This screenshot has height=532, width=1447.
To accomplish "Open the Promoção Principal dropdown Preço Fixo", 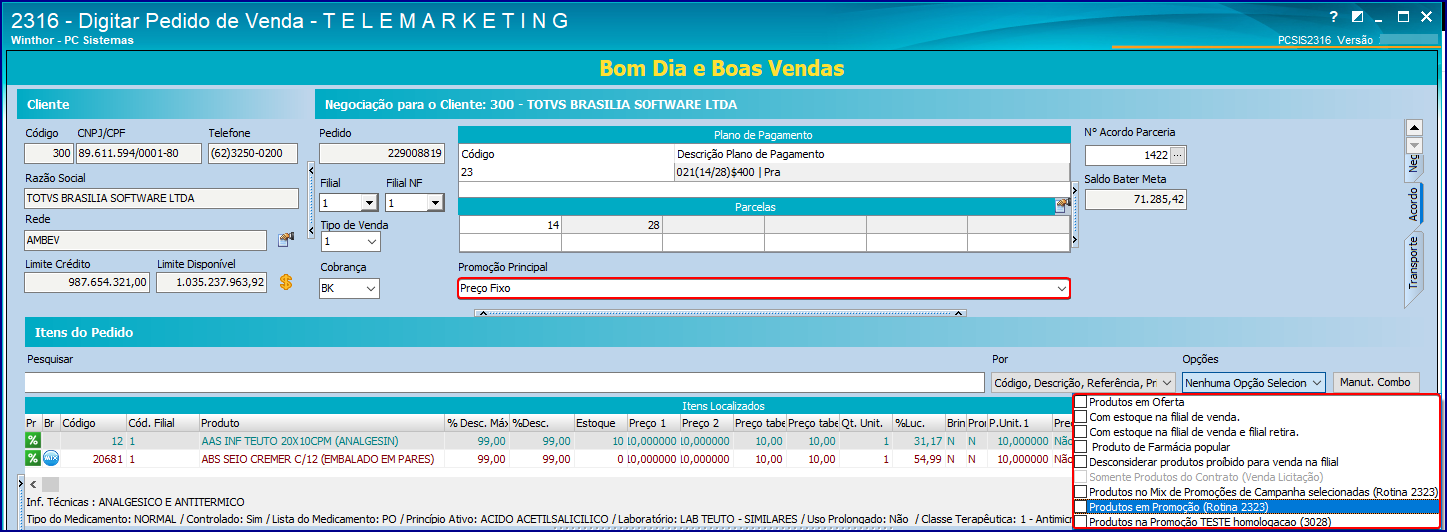I will (x=1060, y=288).
